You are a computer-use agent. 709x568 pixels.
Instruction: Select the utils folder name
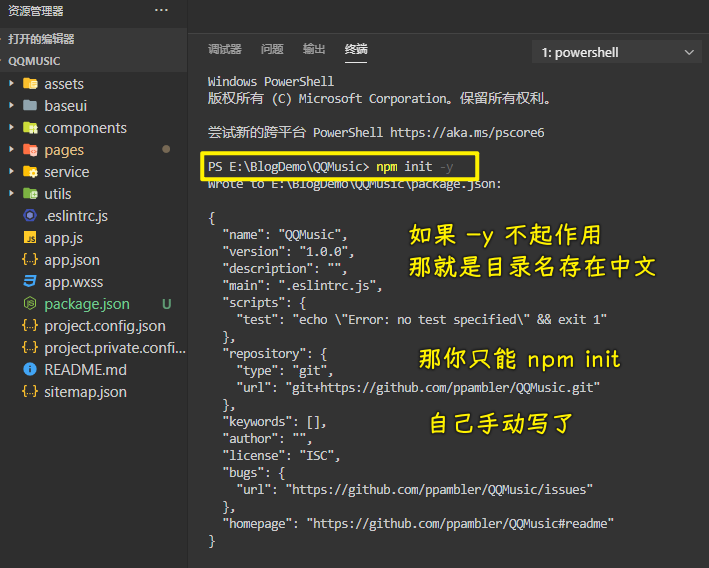pos(57,194)
